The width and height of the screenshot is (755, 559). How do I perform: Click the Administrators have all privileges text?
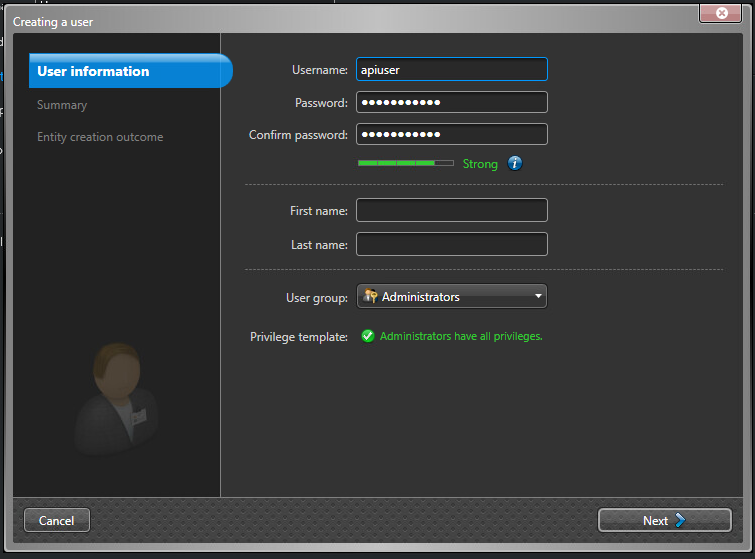[x=461, y=337]
